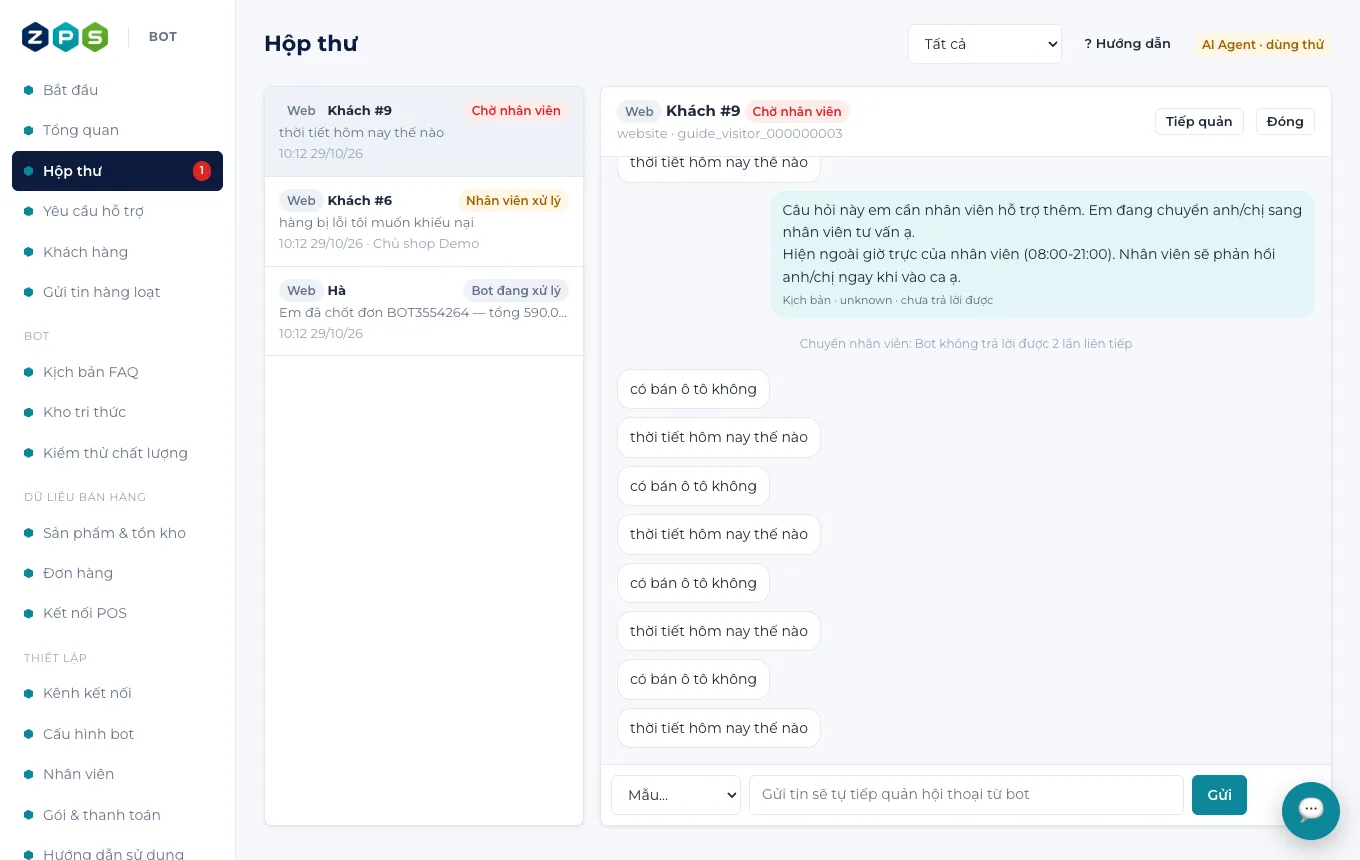Screen dimensions: 1360x860
Task: Click the unread badge on Hộp thư
Action: tap(202, 171)
